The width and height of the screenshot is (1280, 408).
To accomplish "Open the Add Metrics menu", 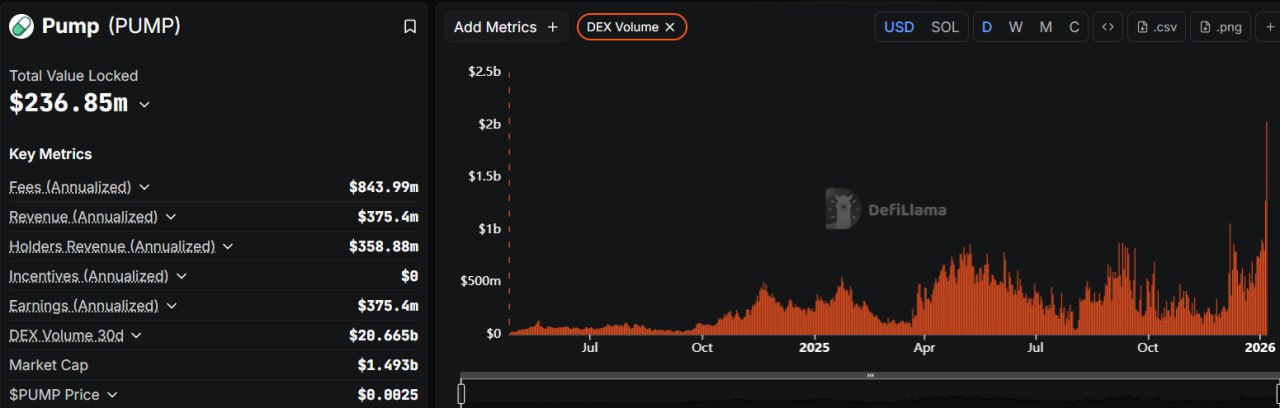I will 506,27.
